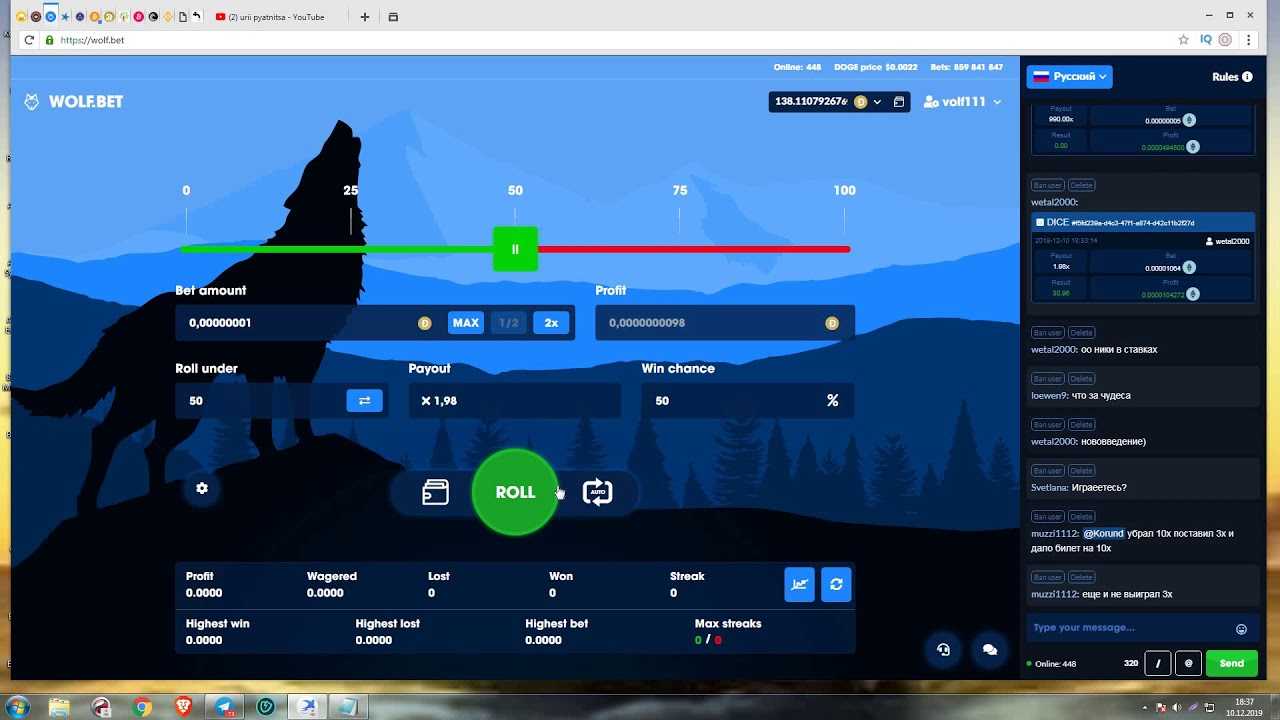
Task: Click the @Korund mention in chat
Action: [x=1104, y=533]
